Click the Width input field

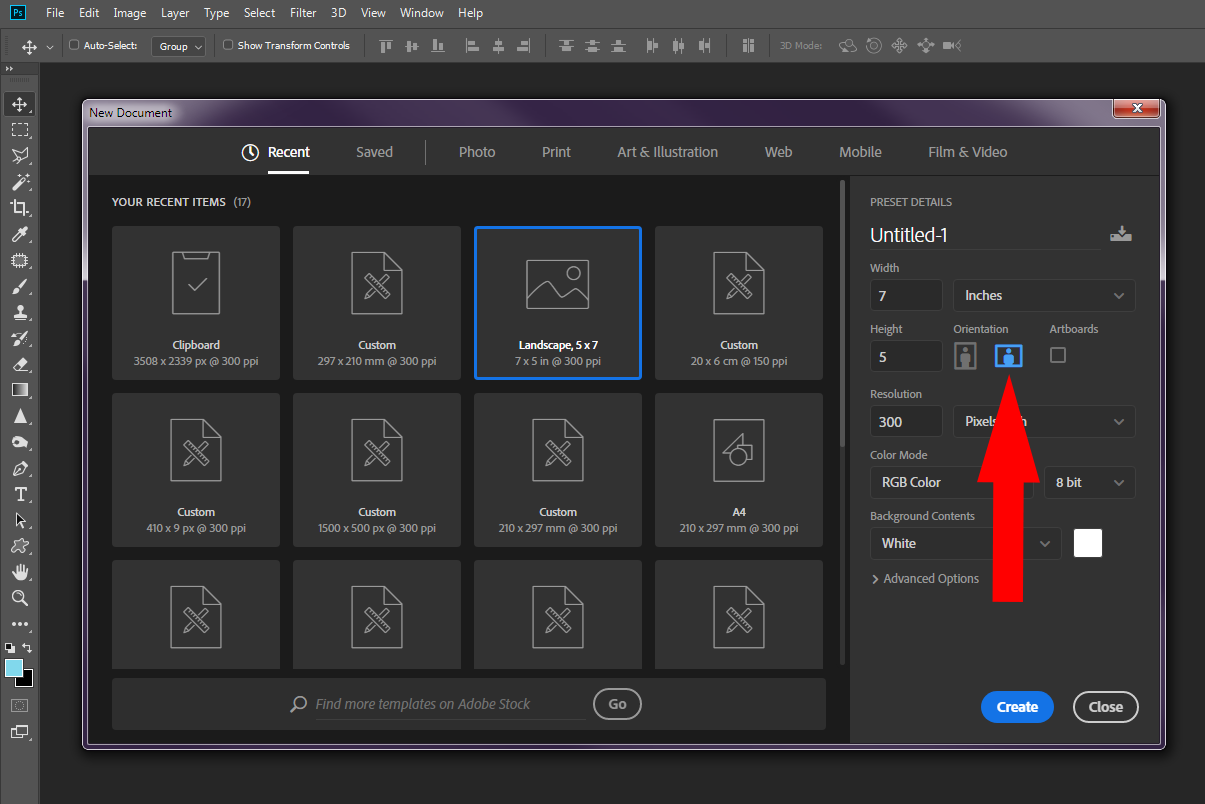906,295
